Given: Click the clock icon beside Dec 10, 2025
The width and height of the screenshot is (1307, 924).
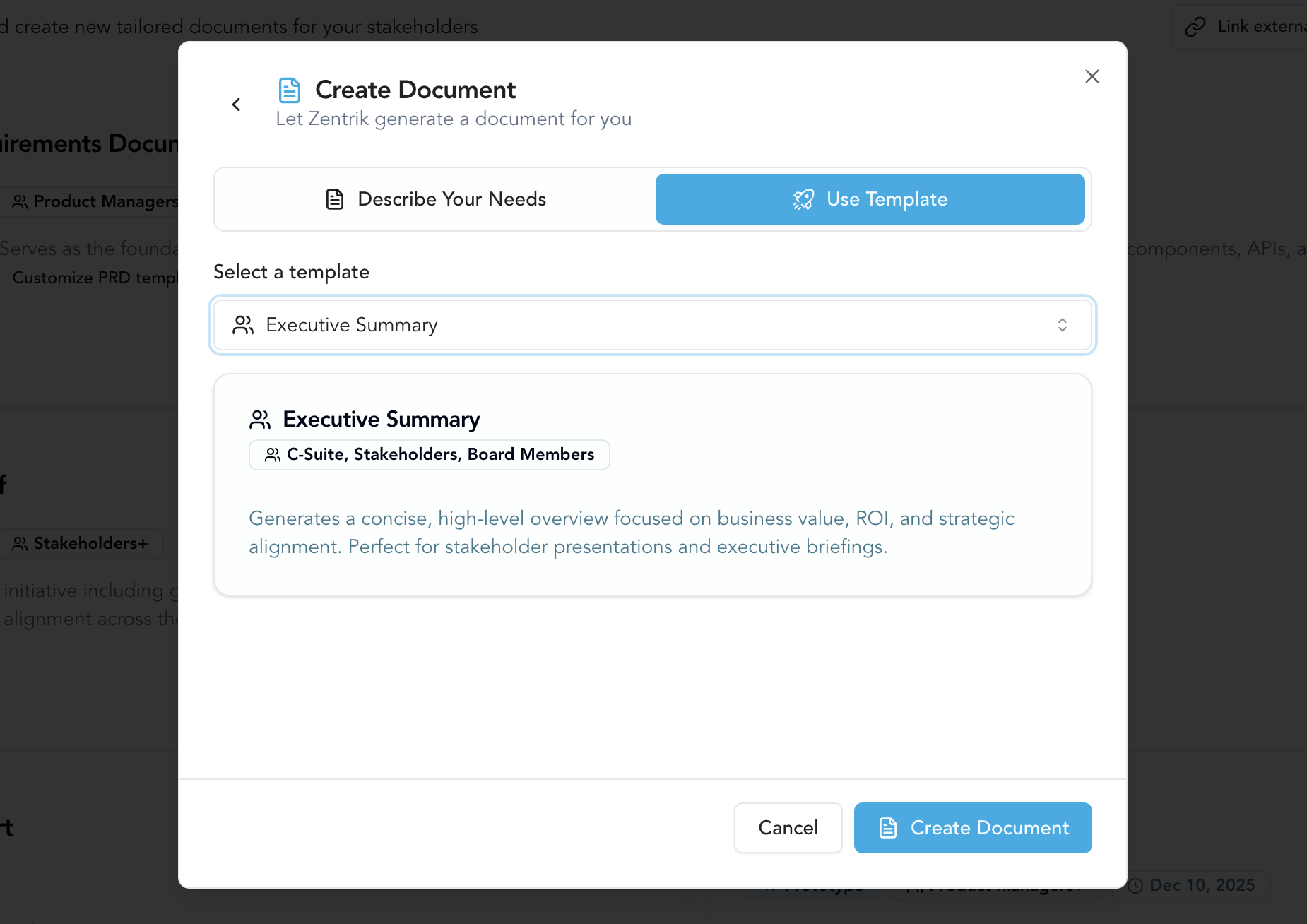Looking at the screenshot, I should click(1135, 885).
